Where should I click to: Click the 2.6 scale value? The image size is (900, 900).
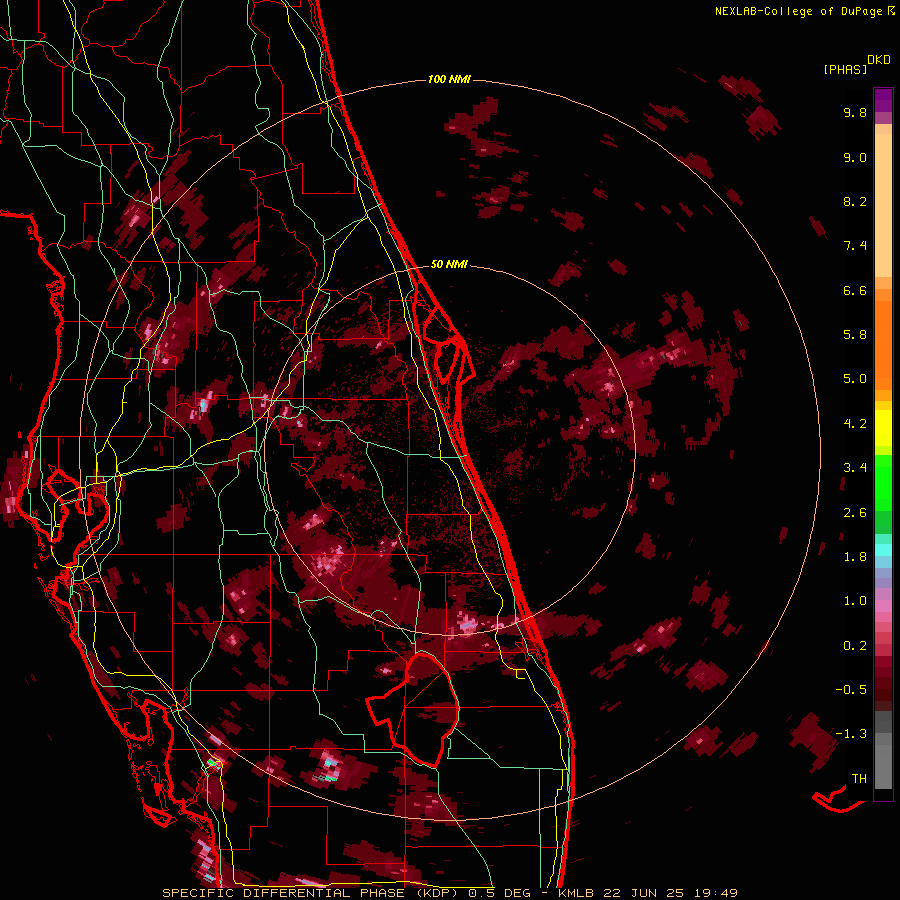coord(855,513)
